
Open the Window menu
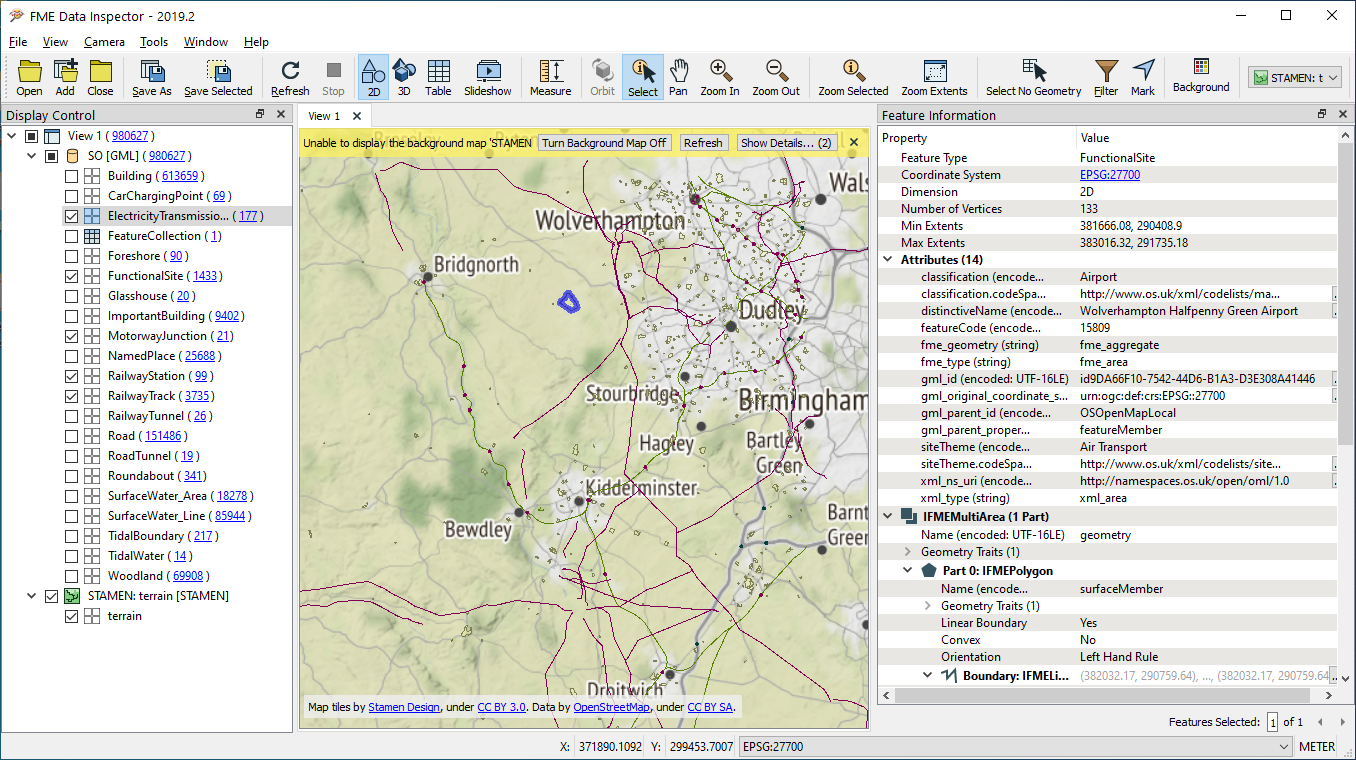pyautogui.click(x=206, y=42)
